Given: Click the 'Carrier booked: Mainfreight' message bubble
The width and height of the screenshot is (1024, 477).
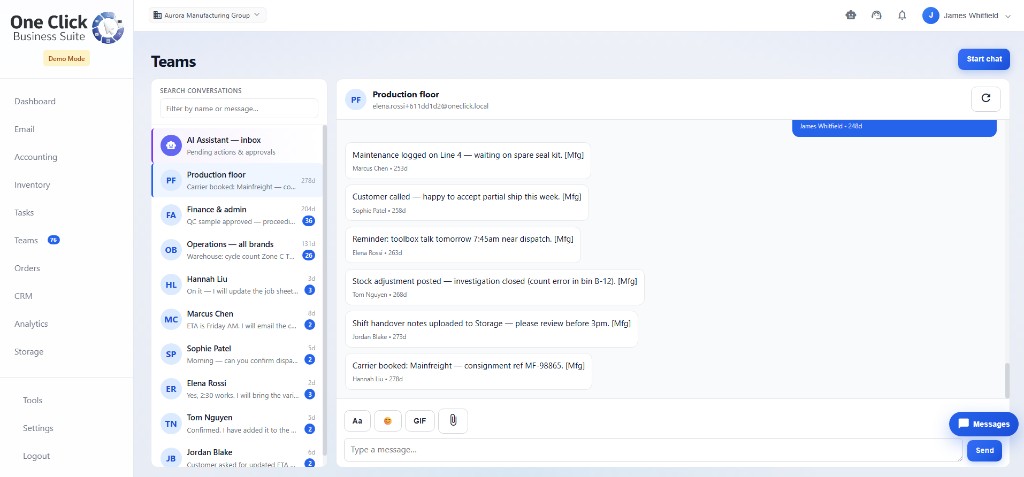Looking at the screenshot, I should [468, 371].
